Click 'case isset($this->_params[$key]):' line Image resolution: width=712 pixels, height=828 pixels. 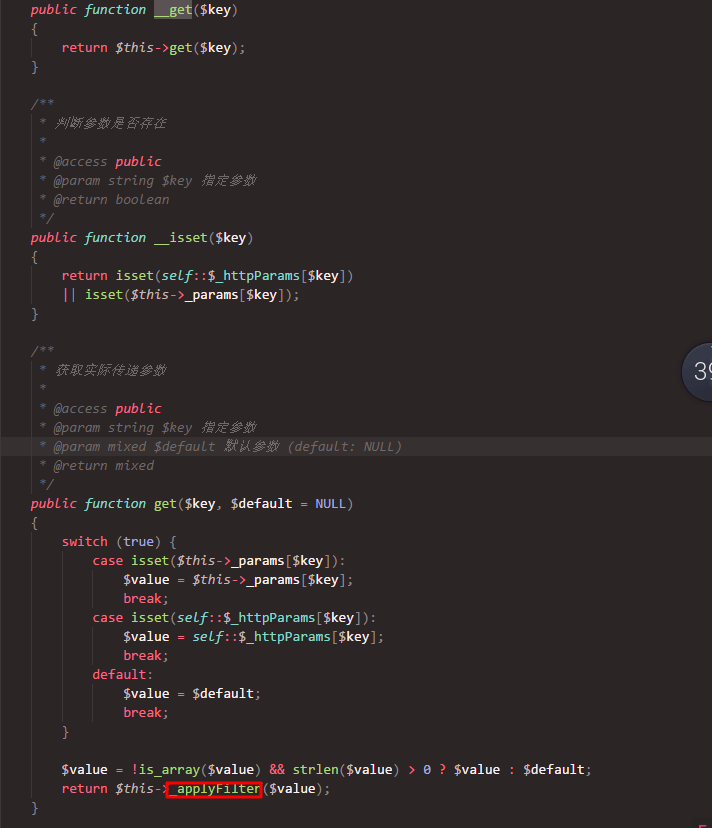tap(219, 561)
